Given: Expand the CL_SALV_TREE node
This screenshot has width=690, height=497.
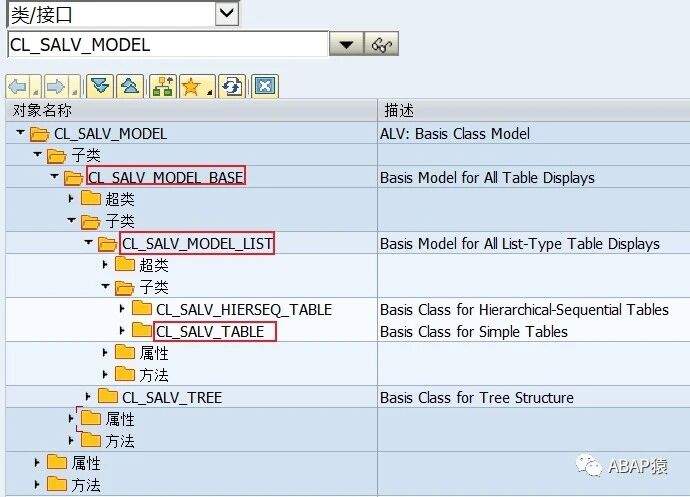Looking at the screenshot, I should click(x=88, y=397).
